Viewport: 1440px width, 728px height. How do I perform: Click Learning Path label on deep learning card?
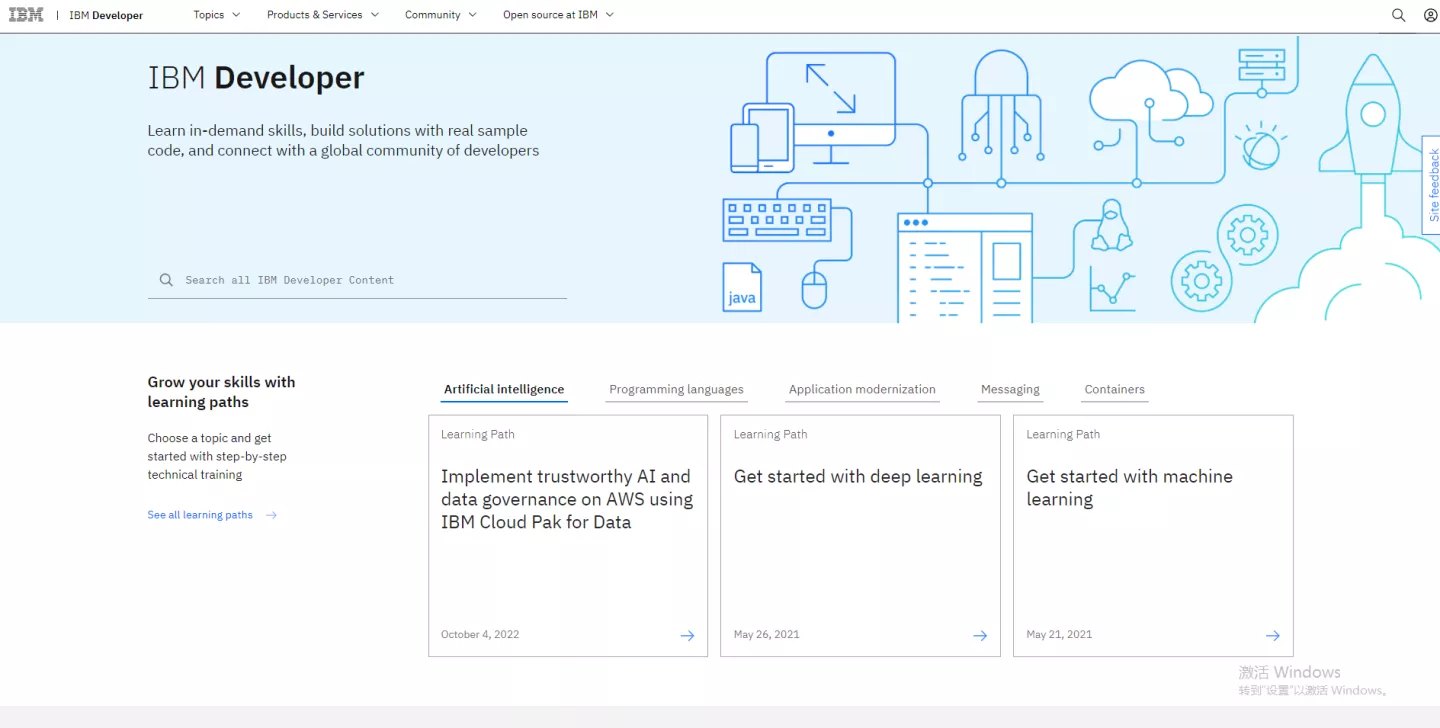(770, 435)
